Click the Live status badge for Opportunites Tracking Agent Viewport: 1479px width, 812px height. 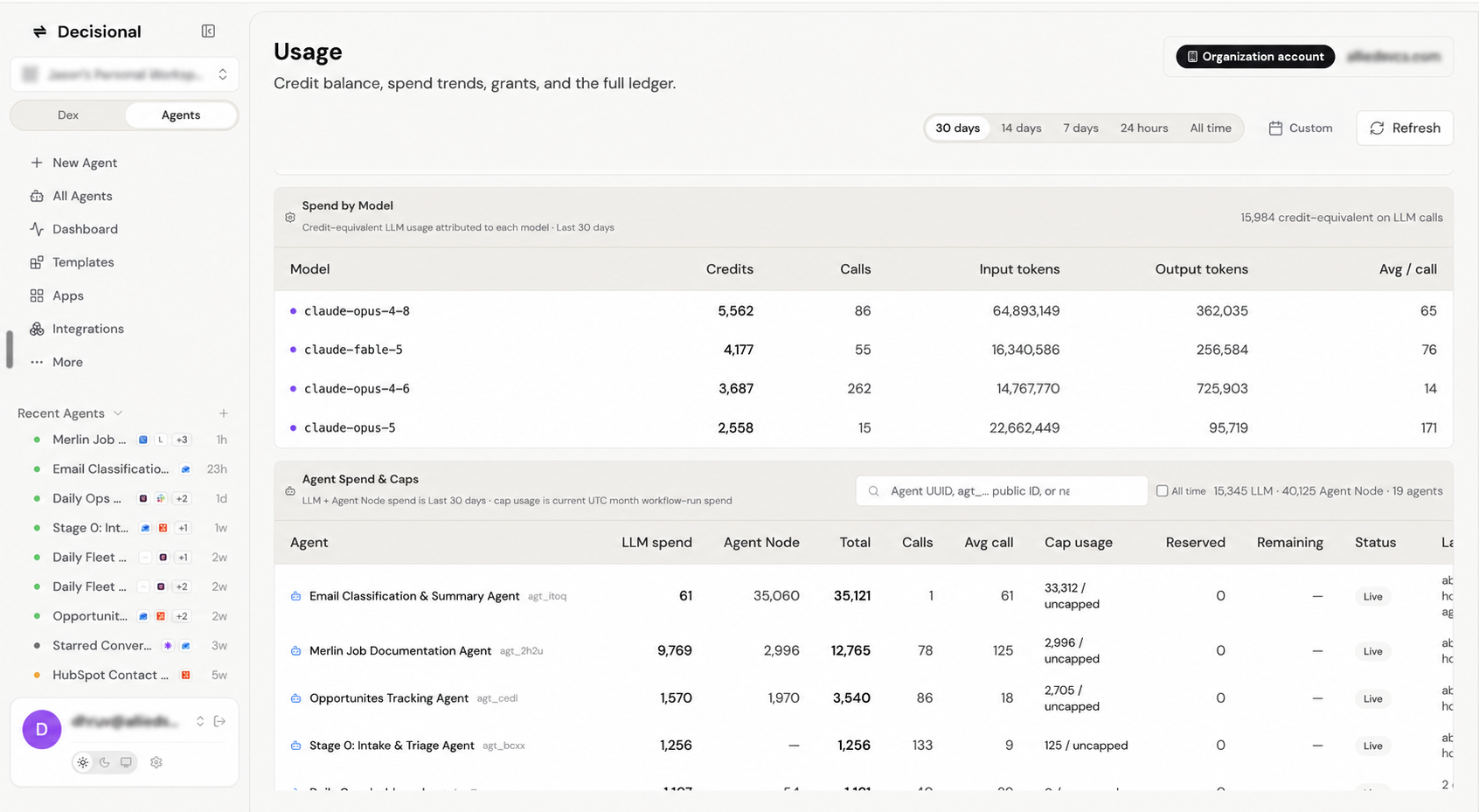pyautogui.click(x=1373, y=698)
